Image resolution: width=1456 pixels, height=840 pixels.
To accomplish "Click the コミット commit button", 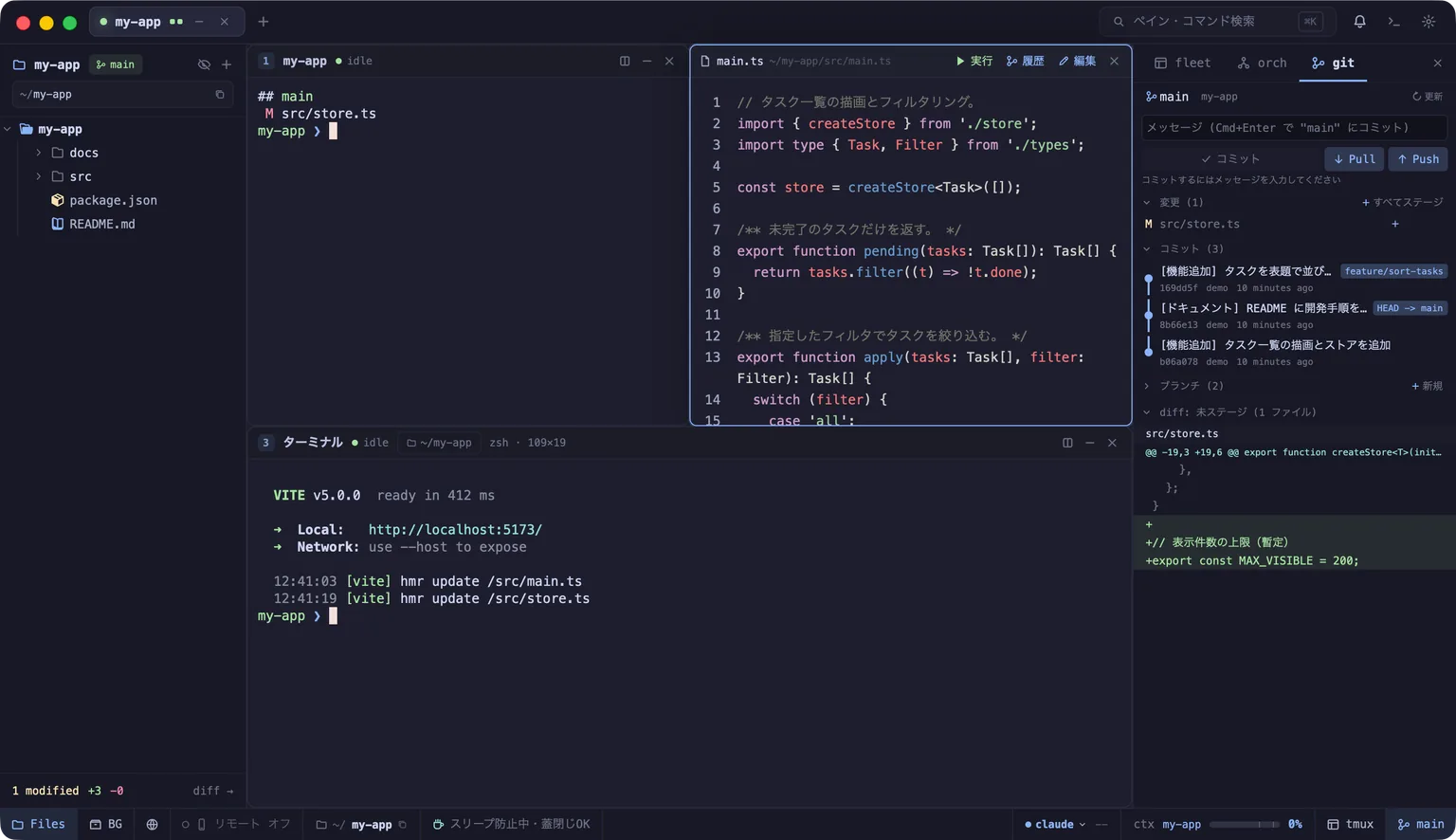I will pos(1230,159).
